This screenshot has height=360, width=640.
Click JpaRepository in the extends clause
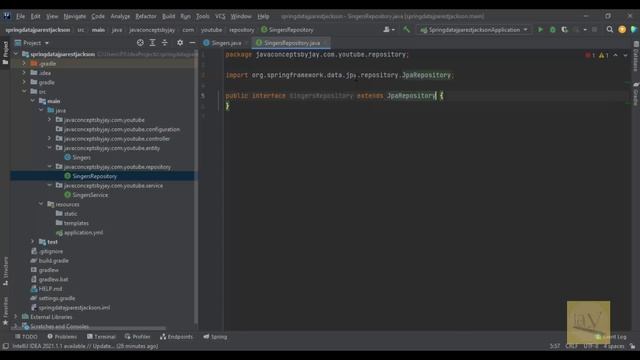411,96
